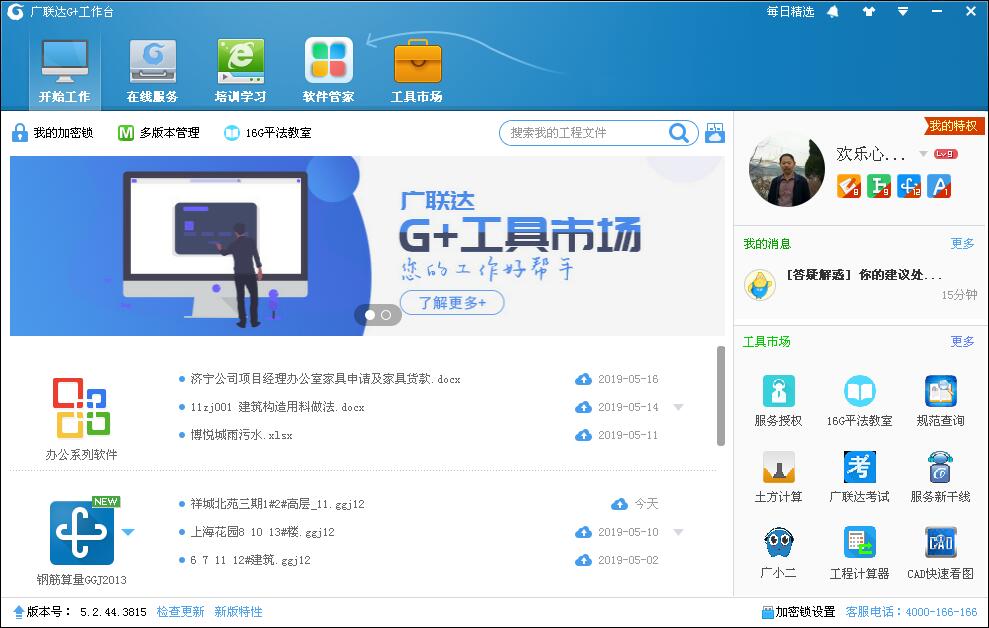
Task: Open 土方计算 tool
Action: tap(778, 477)
